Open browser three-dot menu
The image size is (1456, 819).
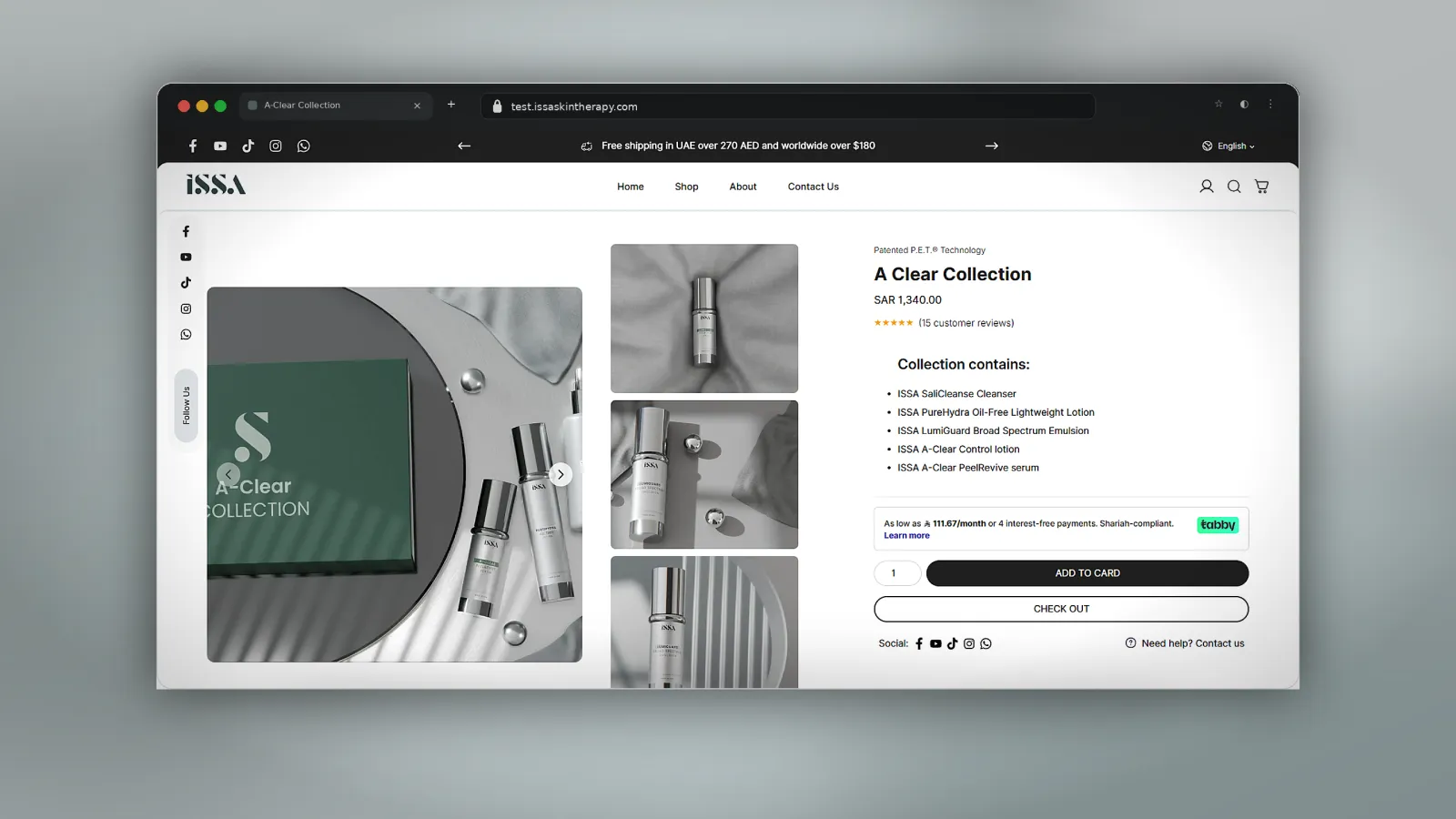1270,104
